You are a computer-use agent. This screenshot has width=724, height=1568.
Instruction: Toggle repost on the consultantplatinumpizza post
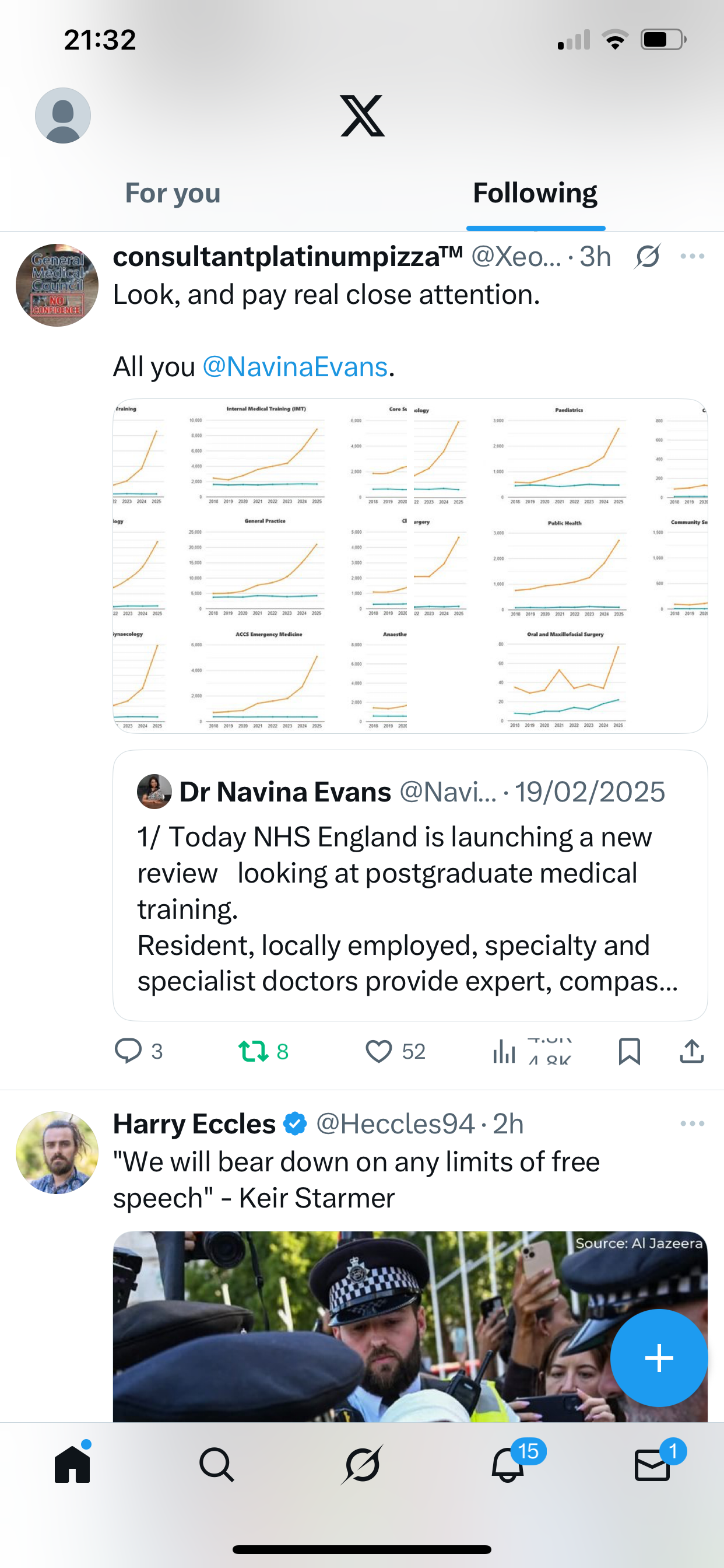(x=254, y=1051)
